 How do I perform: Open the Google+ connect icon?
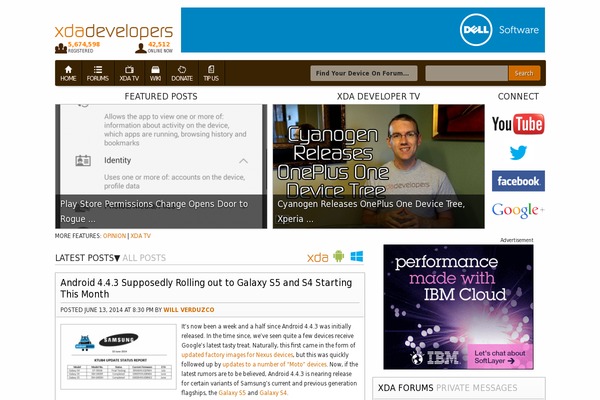(x=518, y=210)
